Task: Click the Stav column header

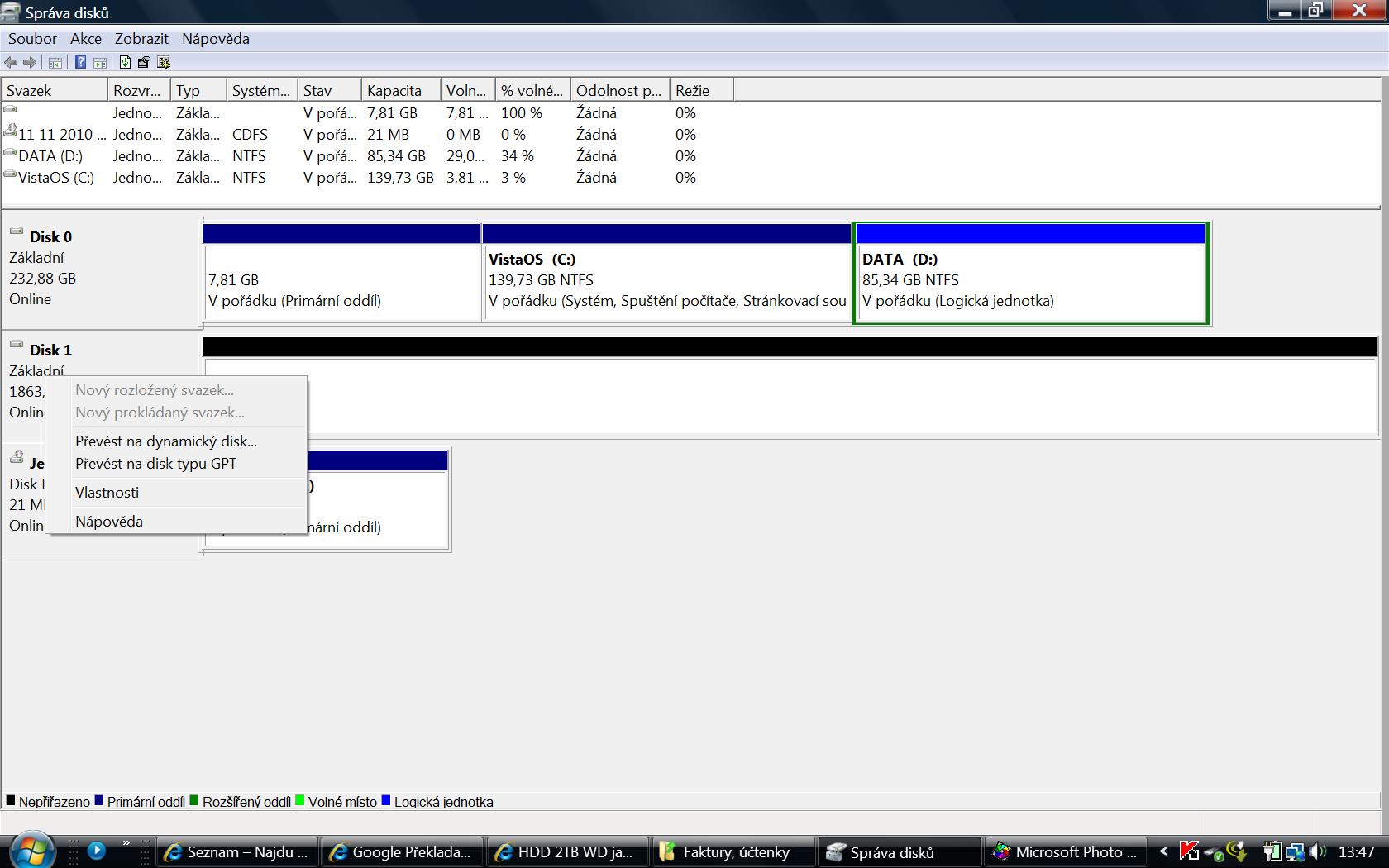Action: click(x=330, y=91)
